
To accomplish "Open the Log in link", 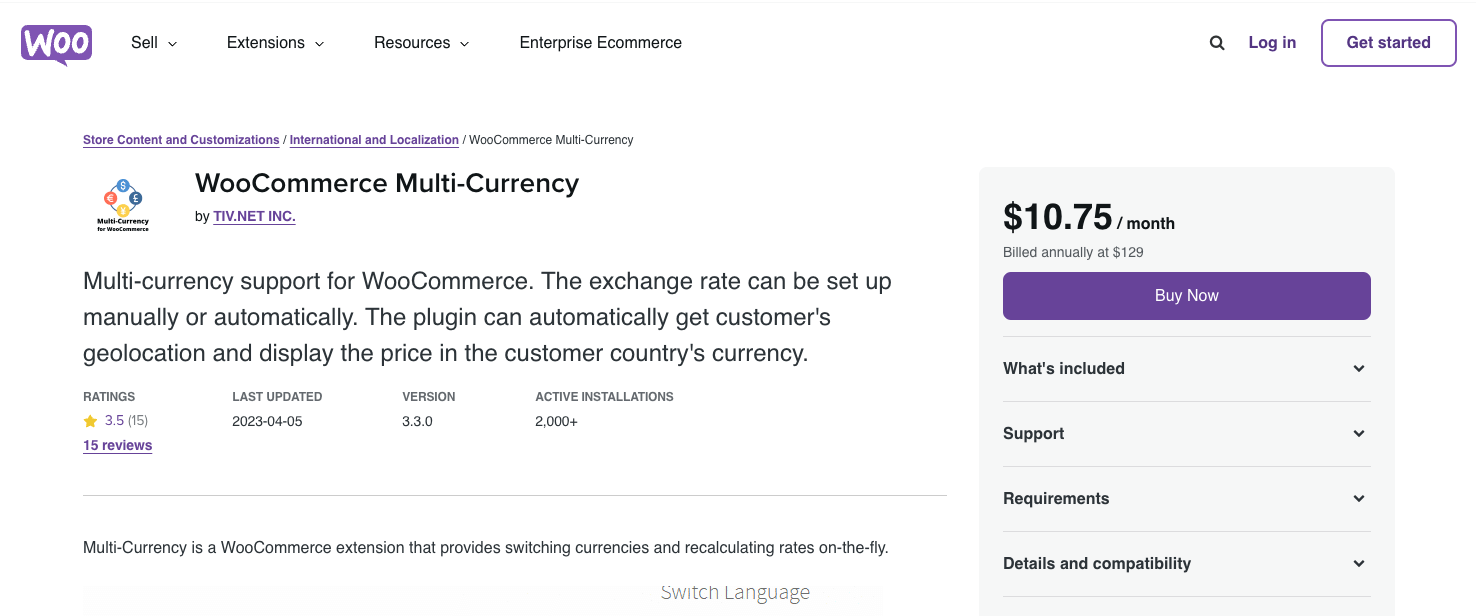I will (1271, 43).
